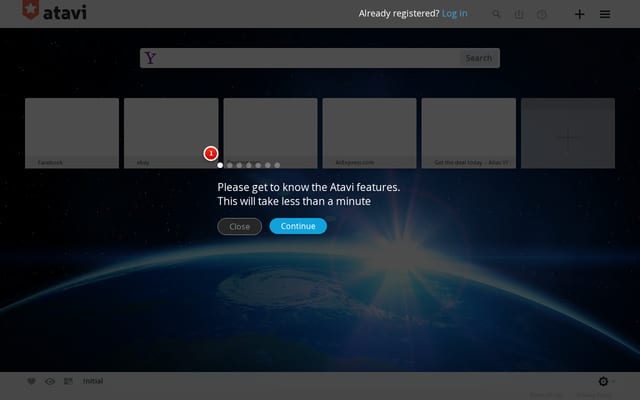
Task: Click the Yahoo Y search engine icon
Action: click(x=150, y=58)
